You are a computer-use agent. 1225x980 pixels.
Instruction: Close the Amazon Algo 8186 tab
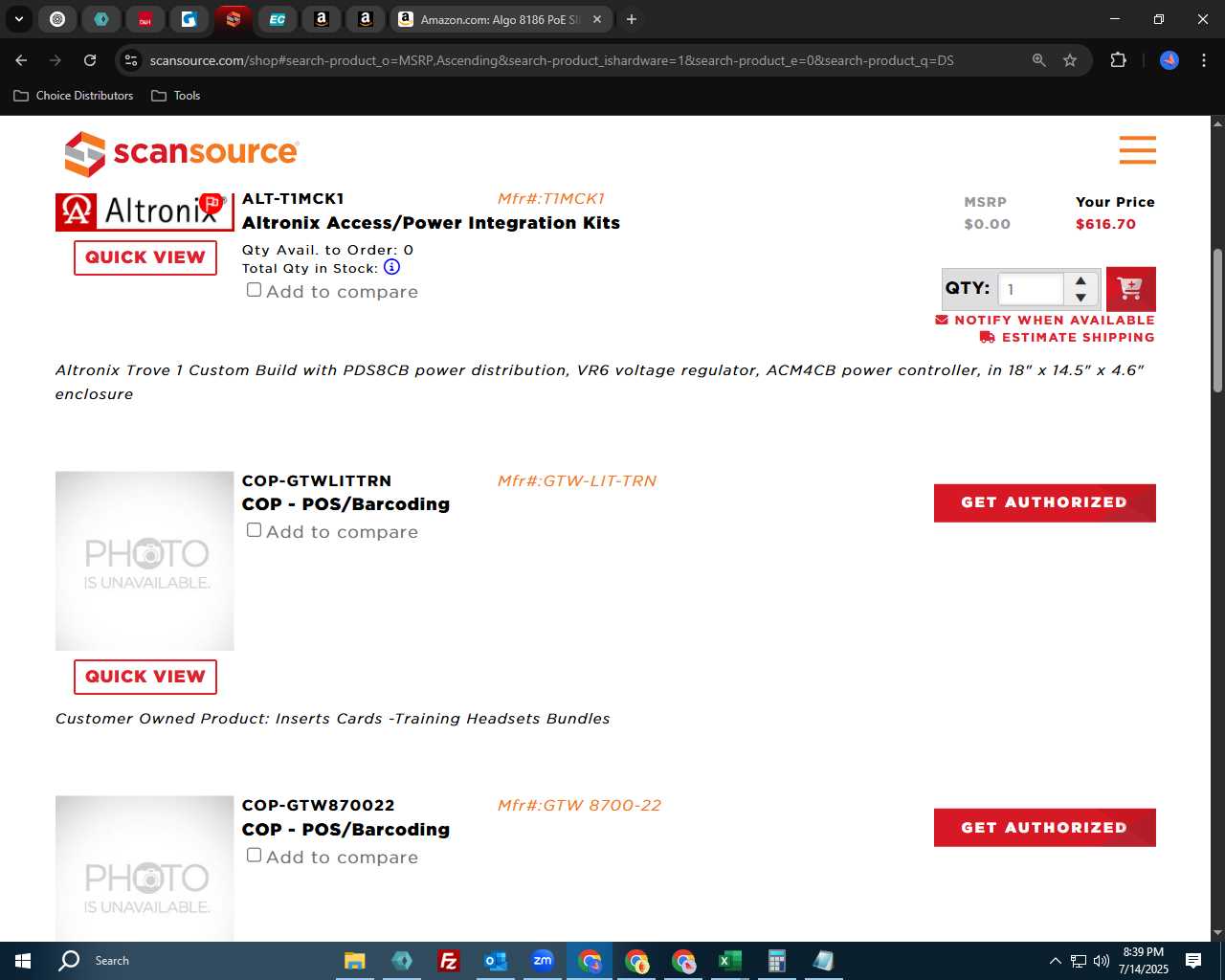(597, 19)
